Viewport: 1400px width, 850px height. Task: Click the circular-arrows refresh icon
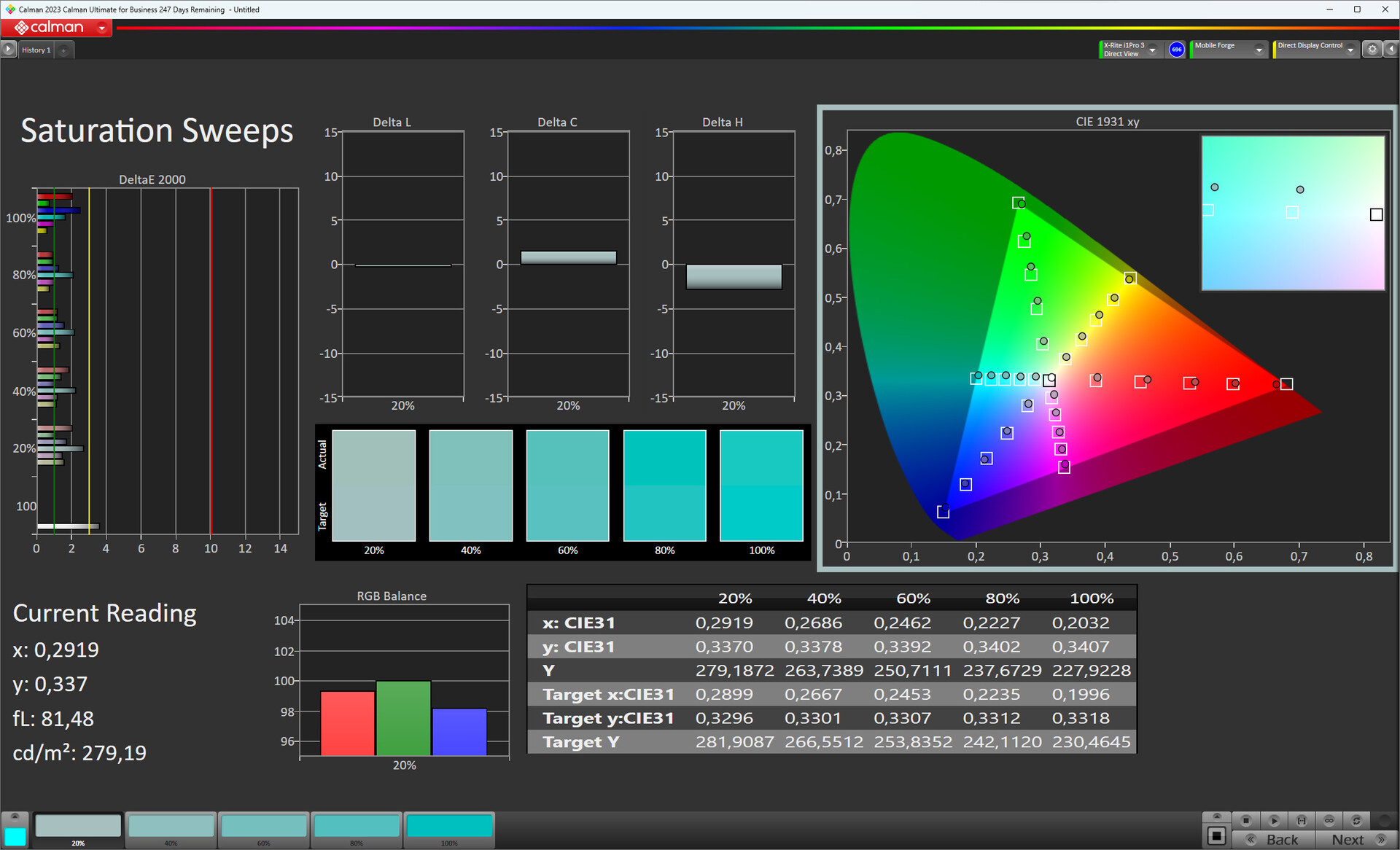coord(1357,820)
